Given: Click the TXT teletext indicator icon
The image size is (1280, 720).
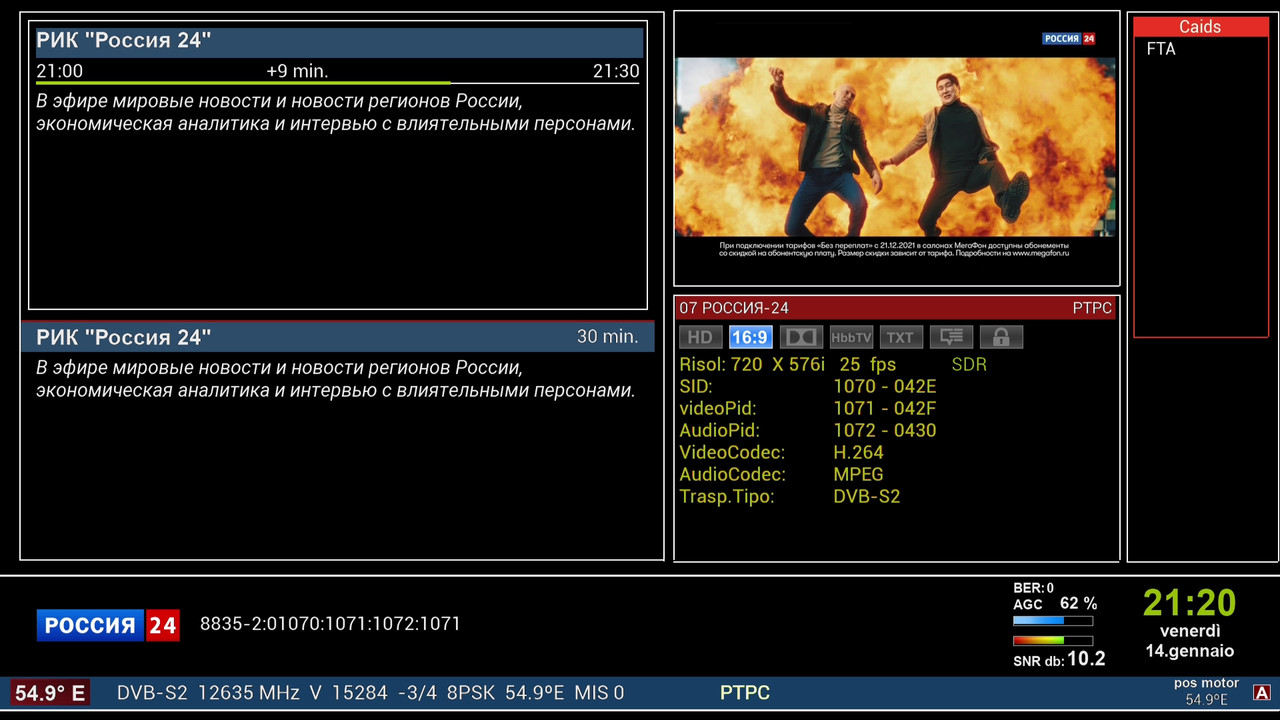Looking at the screenshot, I should pos(901,337).
